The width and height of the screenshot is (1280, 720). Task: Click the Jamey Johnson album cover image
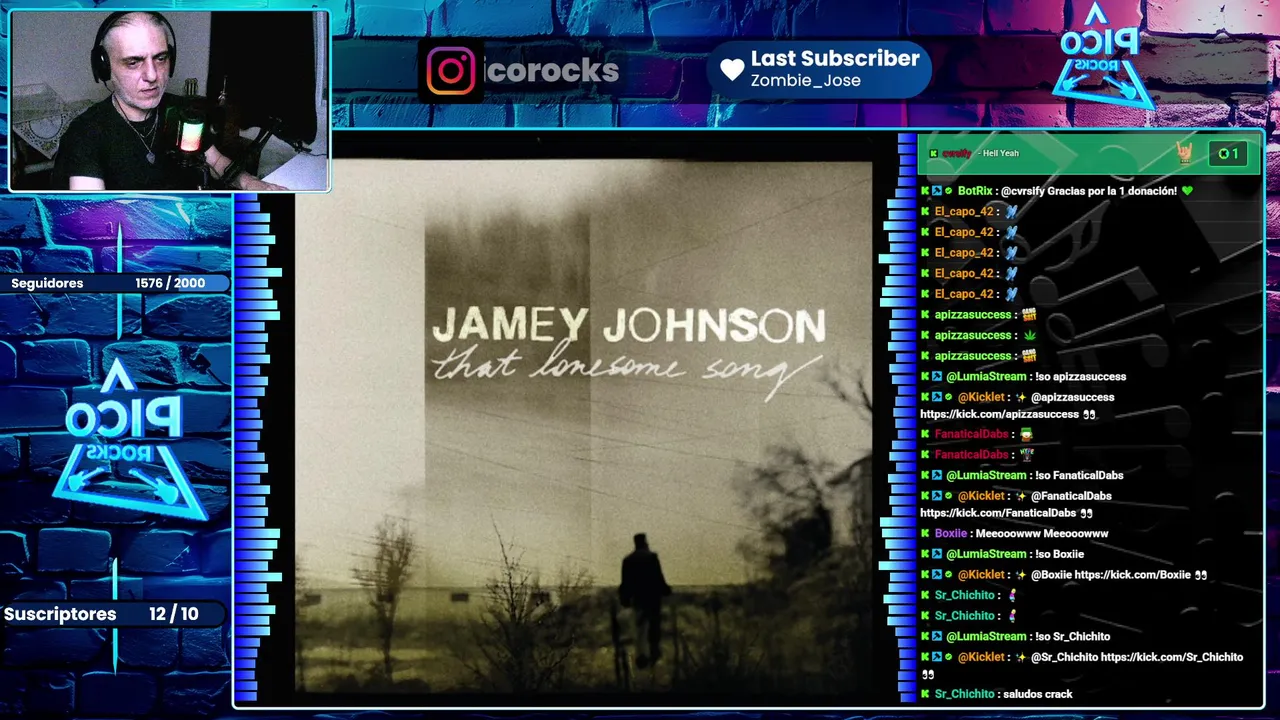point(583,428)
